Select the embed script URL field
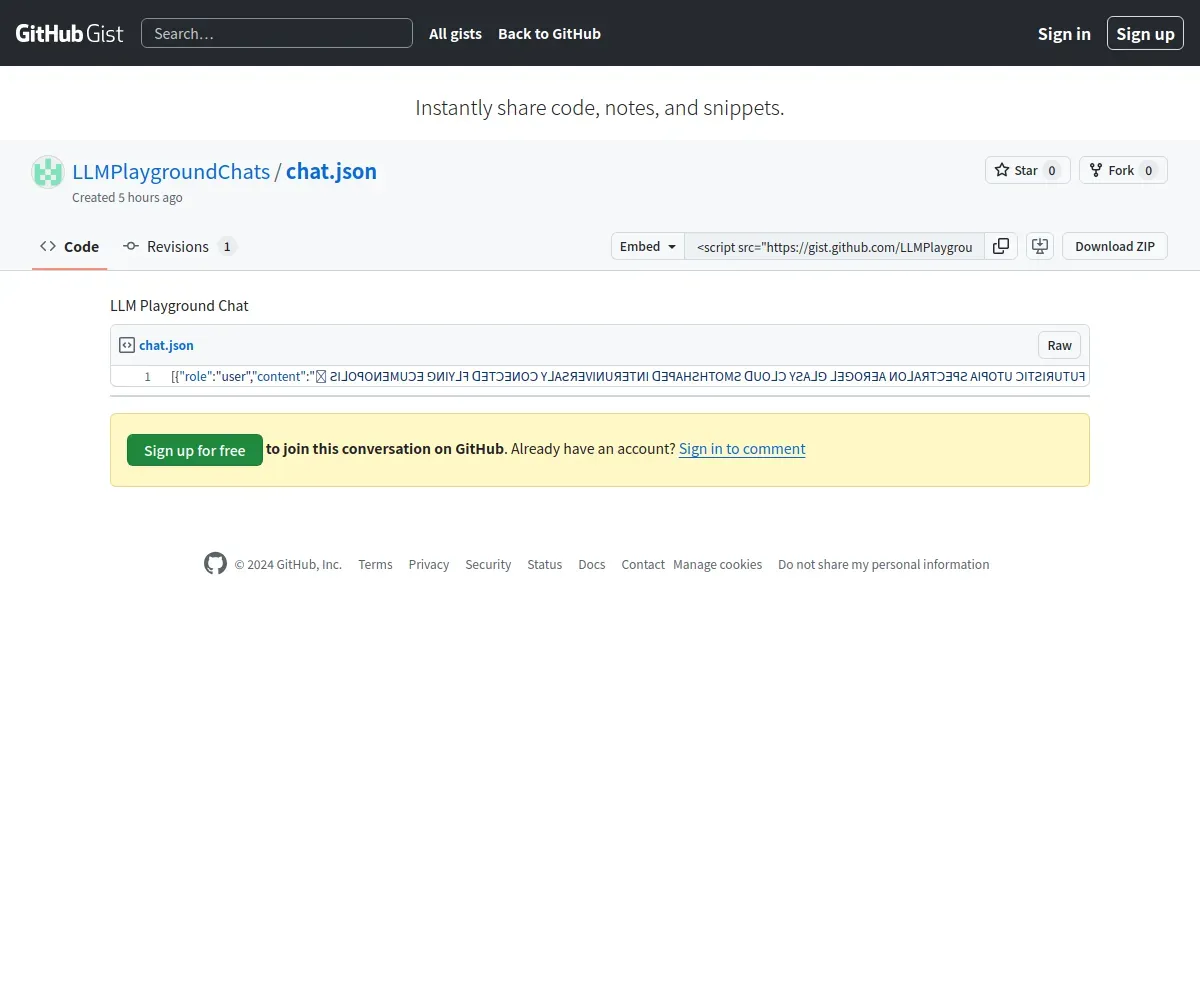Image resolution: width=1200 pixels, height=1000 pixels. [835, 246]
